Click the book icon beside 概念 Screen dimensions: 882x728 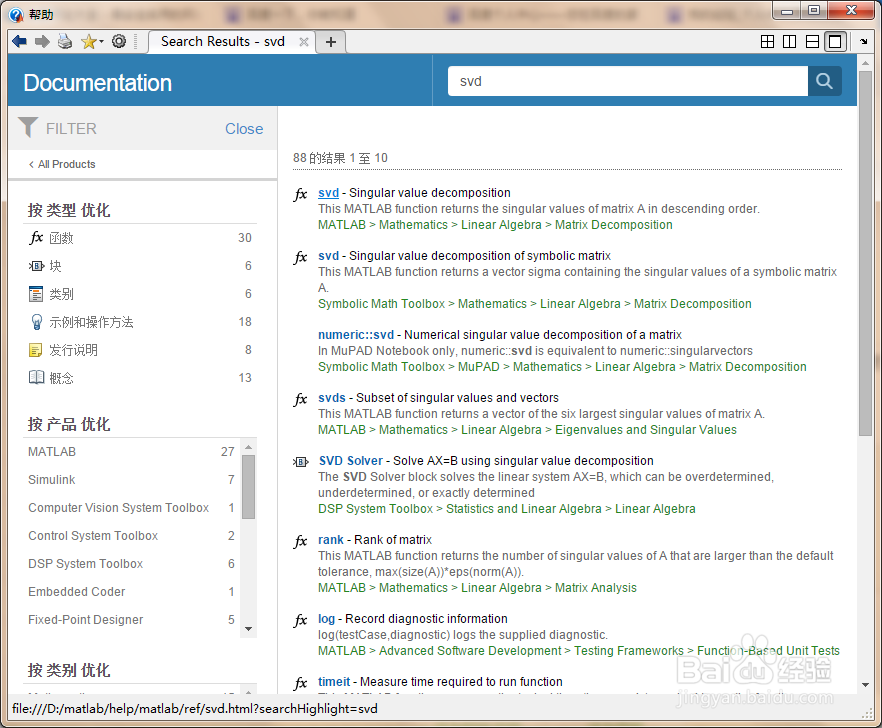pos(36,377)
